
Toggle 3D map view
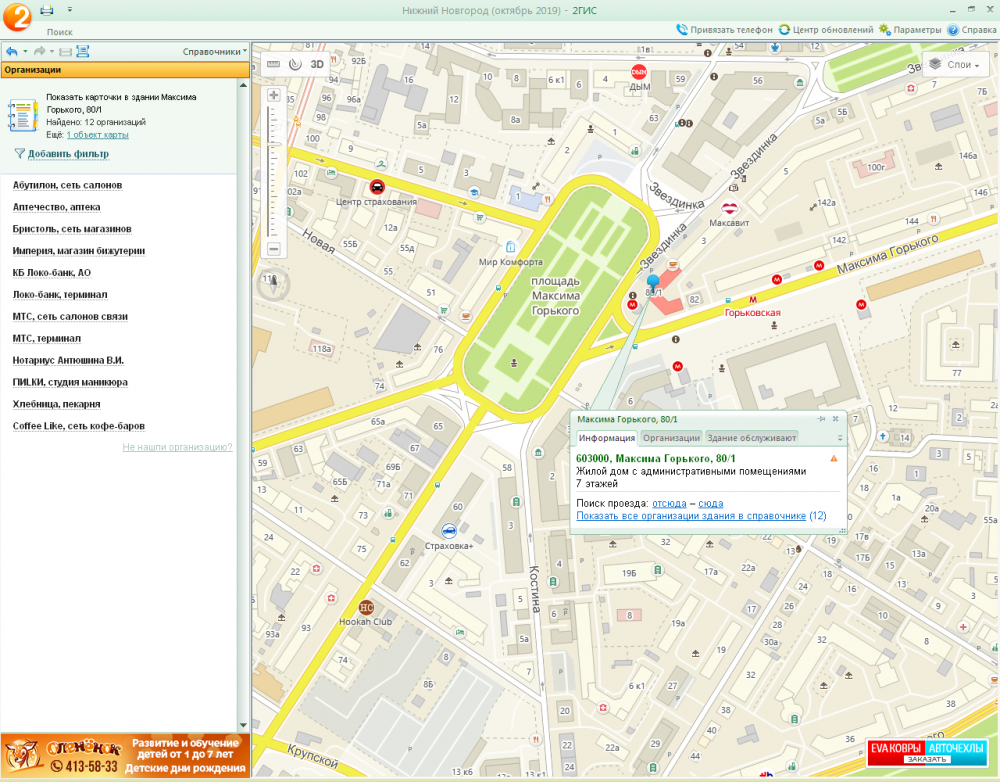coord(317,64)
